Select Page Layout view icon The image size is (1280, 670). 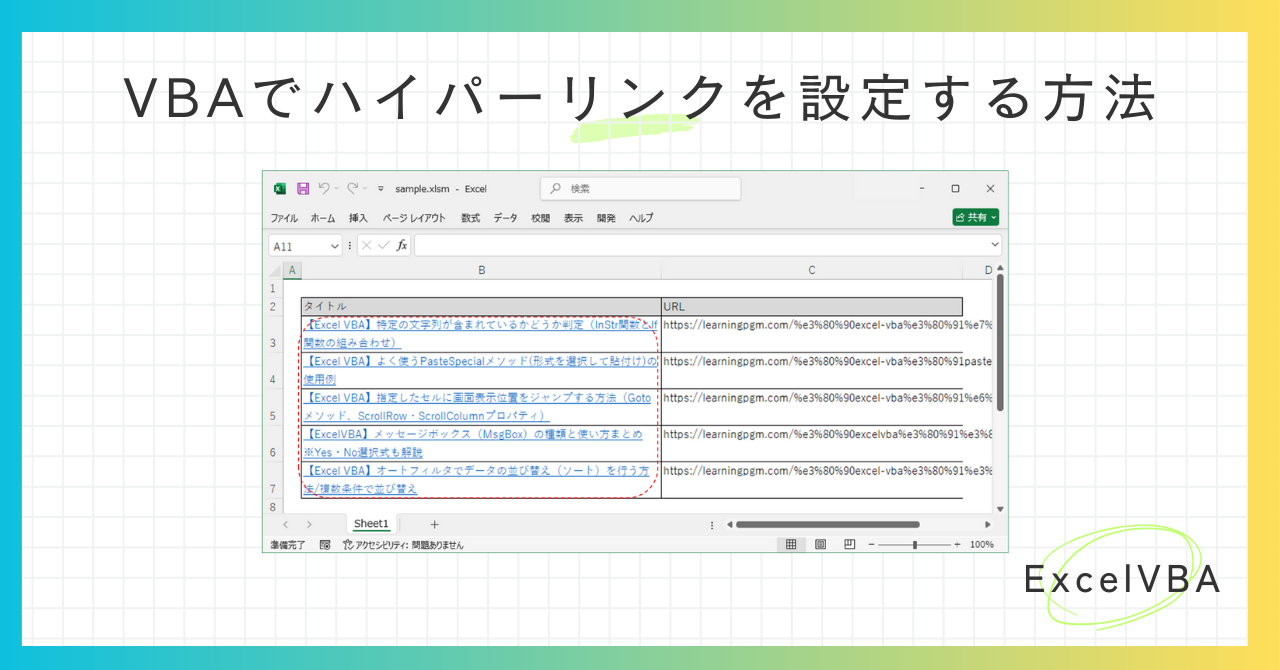pyautogui.click(x=820, y=544)
